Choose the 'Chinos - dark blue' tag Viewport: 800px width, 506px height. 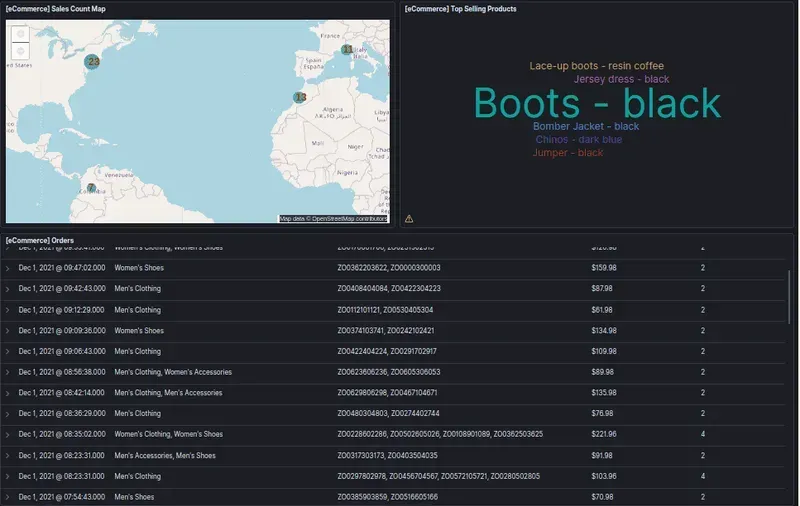pyautogui.click(x=578, y=140)
